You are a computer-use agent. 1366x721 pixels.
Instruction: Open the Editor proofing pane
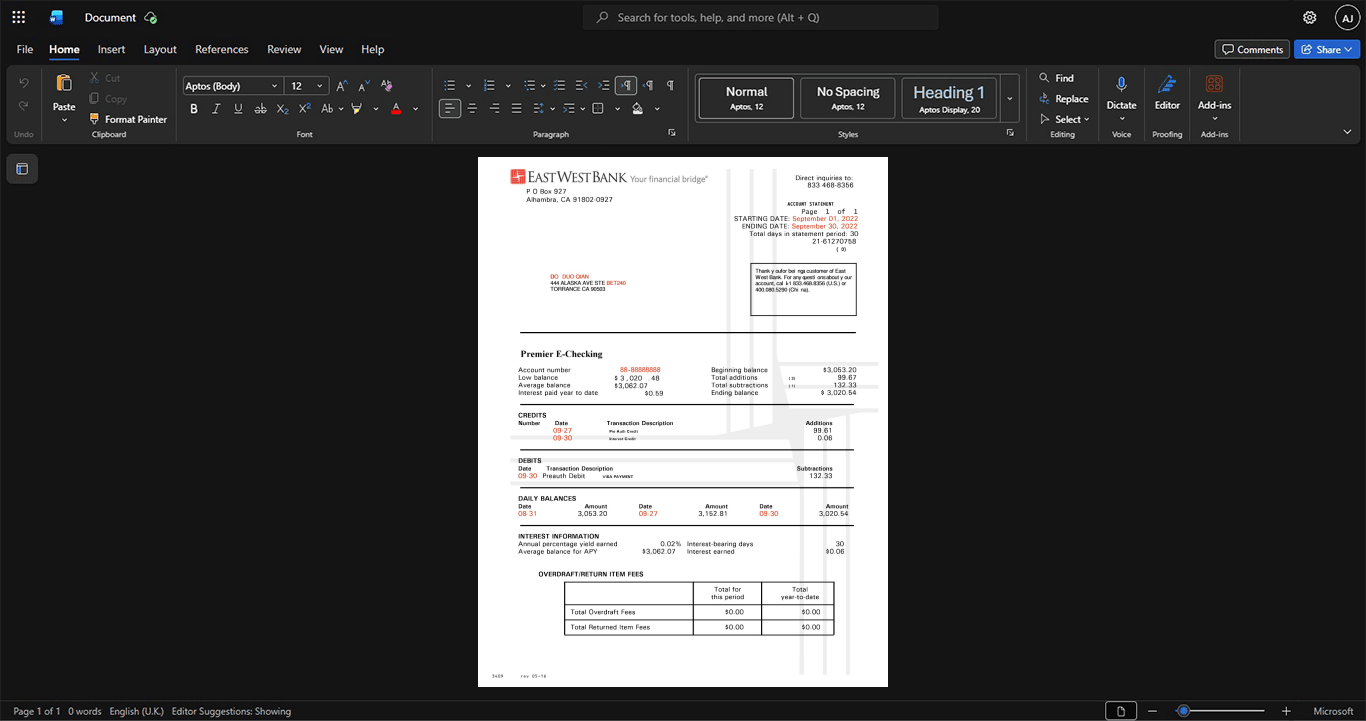1167,94
